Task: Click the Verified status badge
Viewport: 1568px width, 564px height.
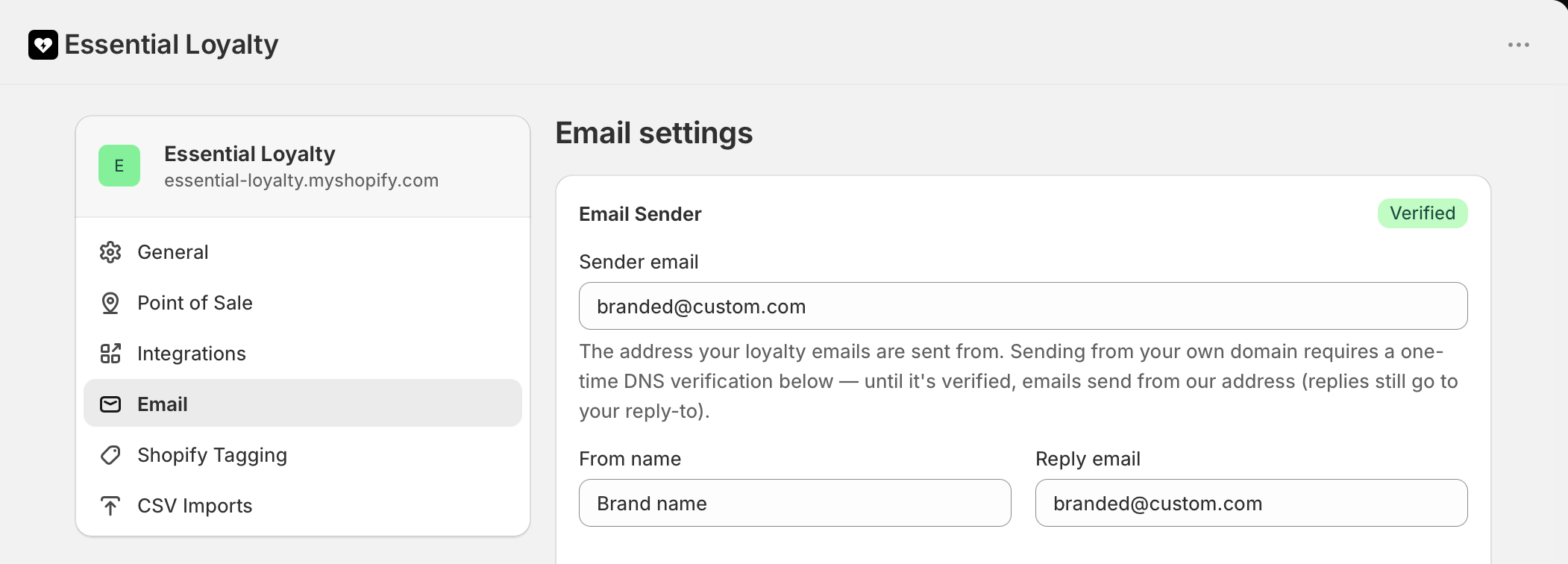Action: (1423, 213)
